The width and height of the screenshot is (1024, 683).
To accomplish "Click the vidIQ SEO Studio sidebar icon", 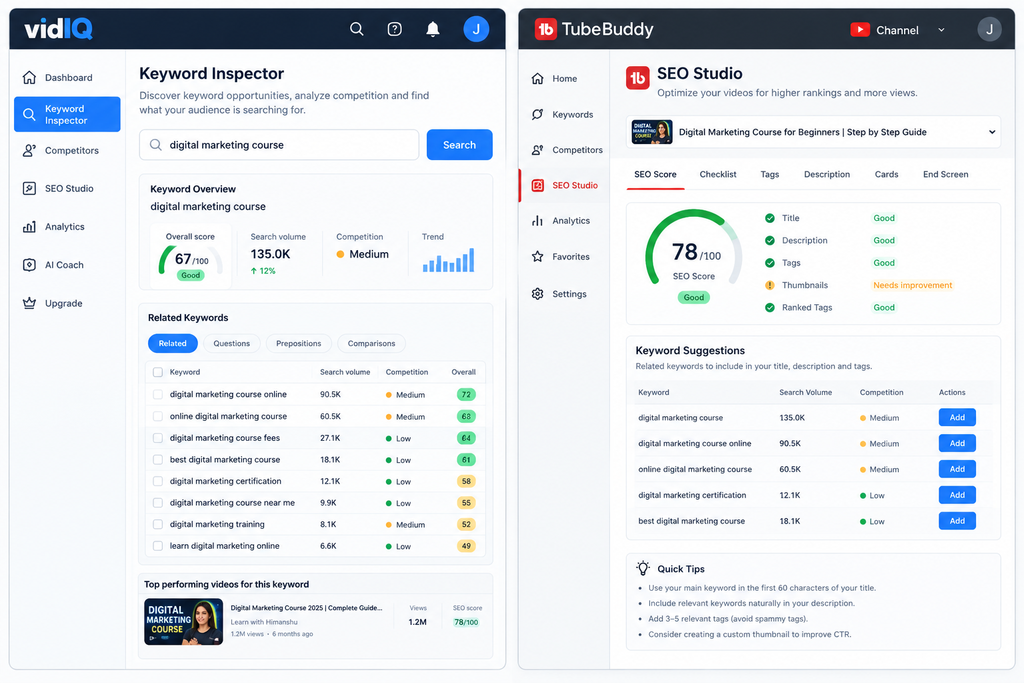I will click(29, 188).
